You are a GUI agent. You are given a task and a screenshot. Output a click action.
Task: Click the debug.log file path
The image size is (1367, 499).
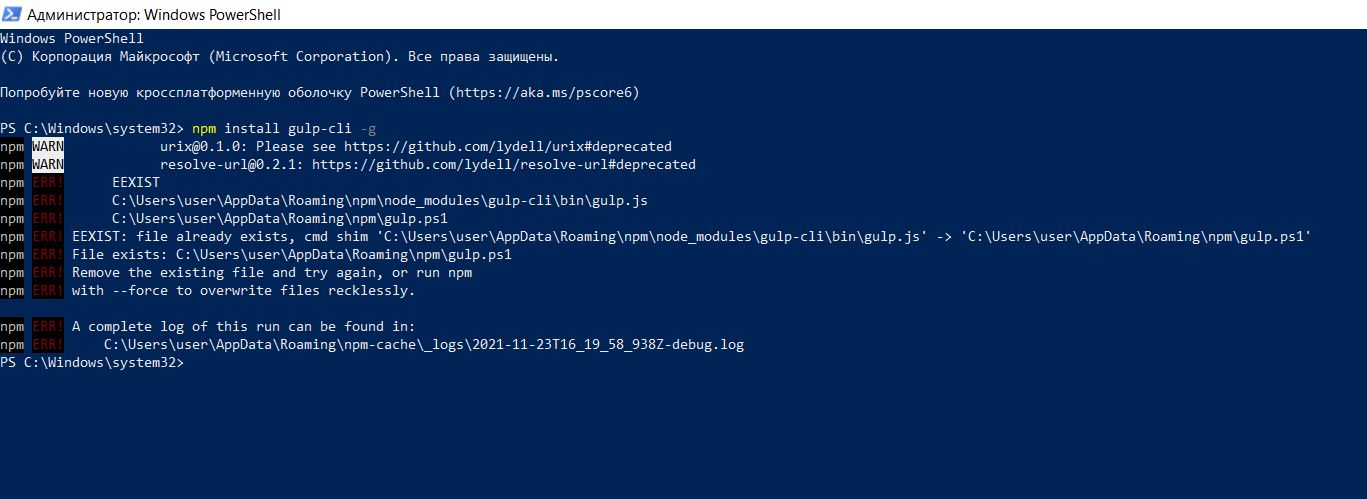tap(424, 344)
